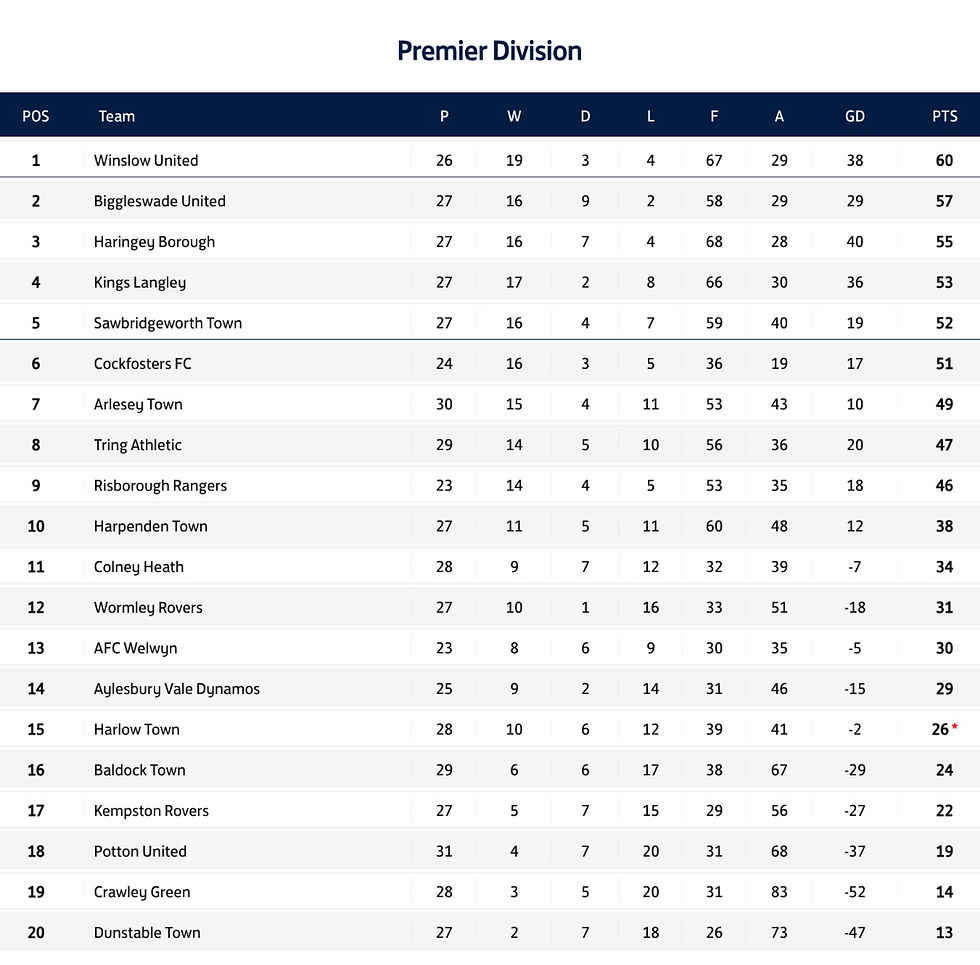Click the Tring Athletic team name

click(138, 445)
